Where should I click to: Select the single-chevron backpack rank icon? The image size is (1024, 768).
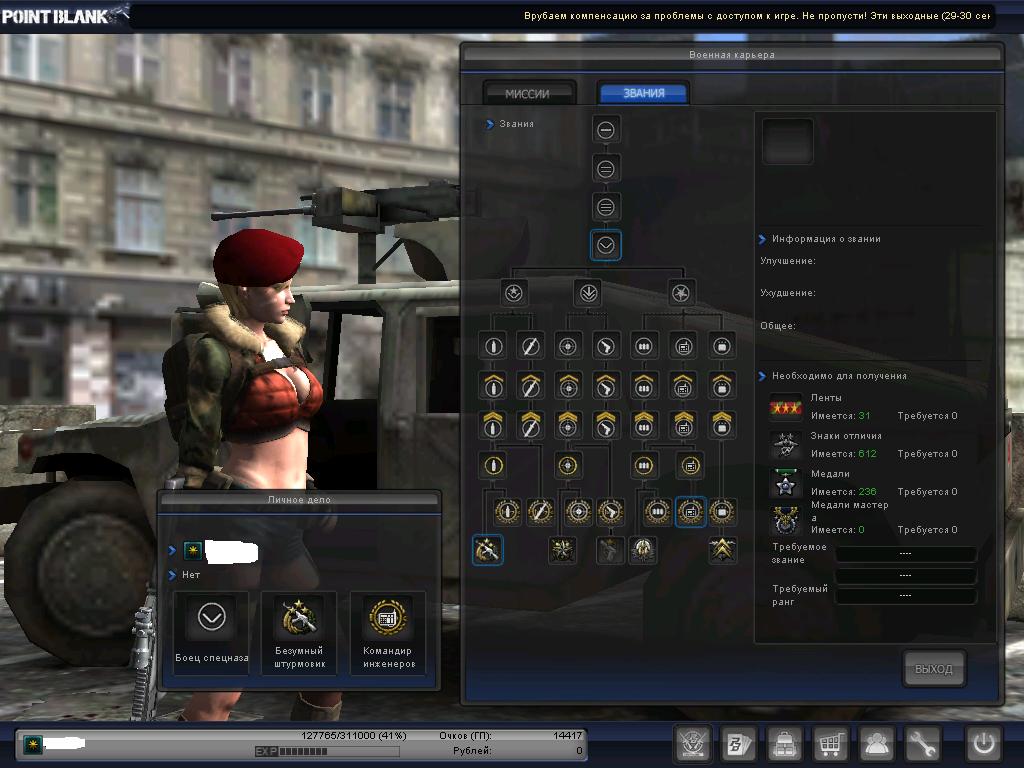click(x=722, y=386)
